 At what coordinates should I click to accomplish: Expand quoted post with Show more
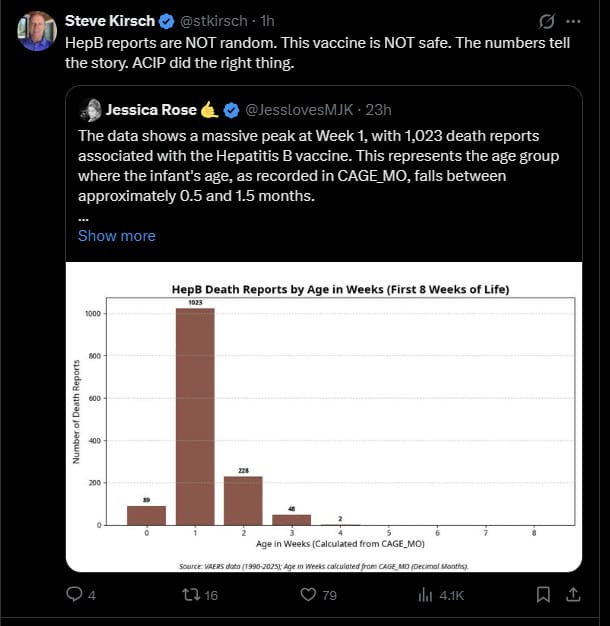(117, 236)
